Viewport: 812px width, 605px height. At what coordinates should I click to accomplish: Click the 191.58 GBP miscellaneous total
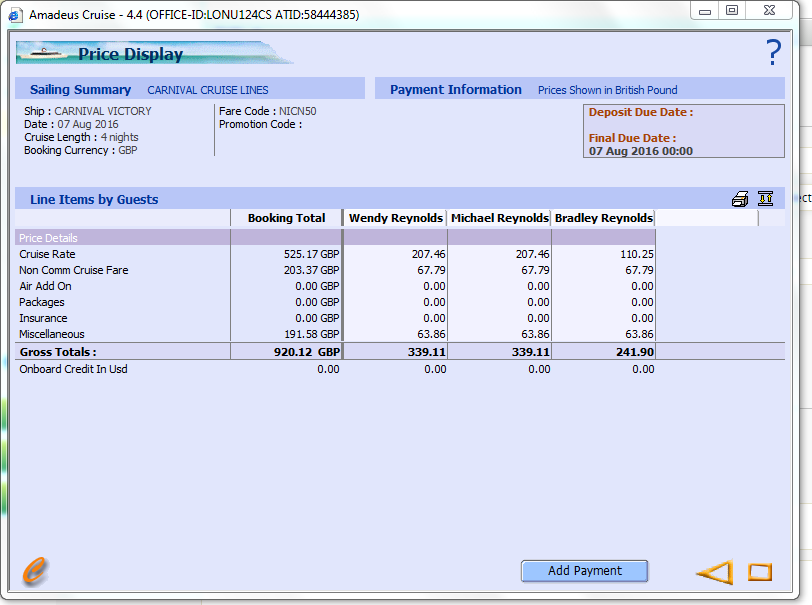coord(311,335)
